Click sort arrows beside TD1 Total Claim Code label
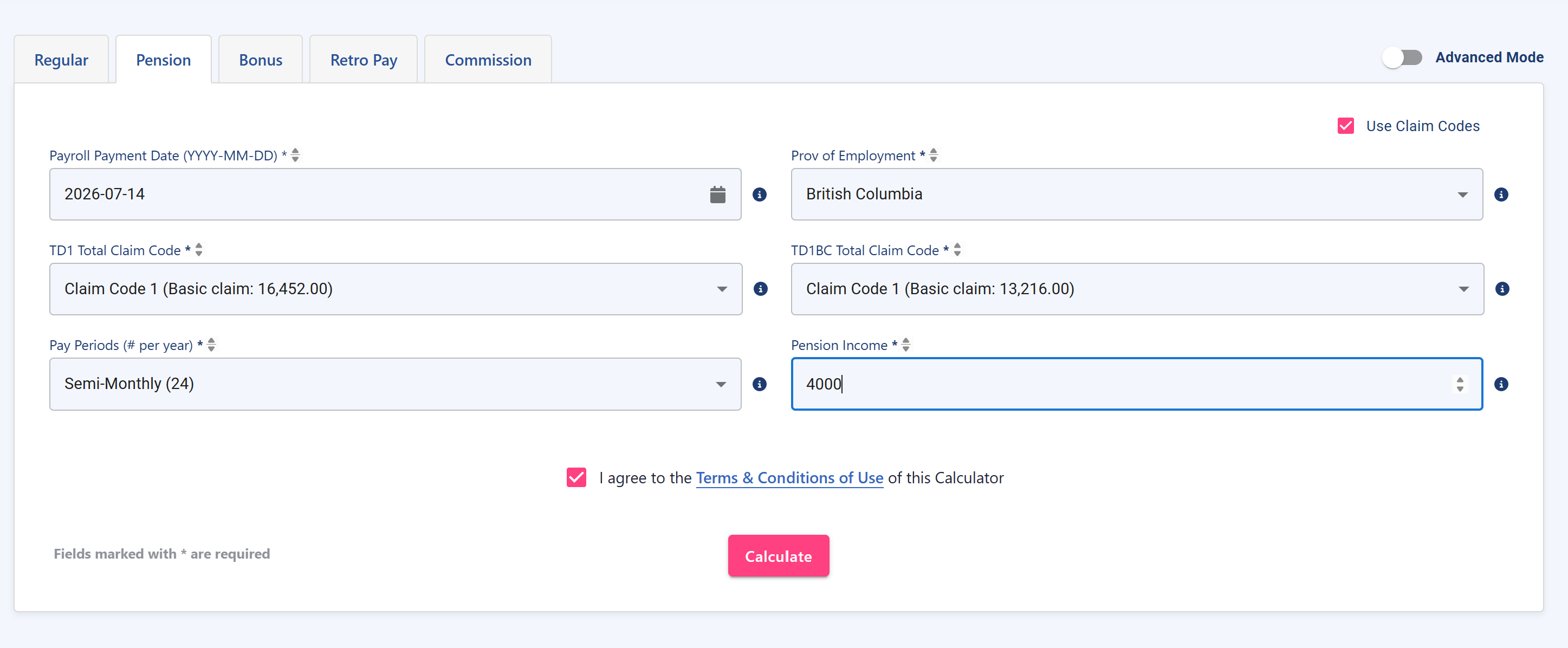This screenshot has width=1568, height=648. (x=198, y=249)
